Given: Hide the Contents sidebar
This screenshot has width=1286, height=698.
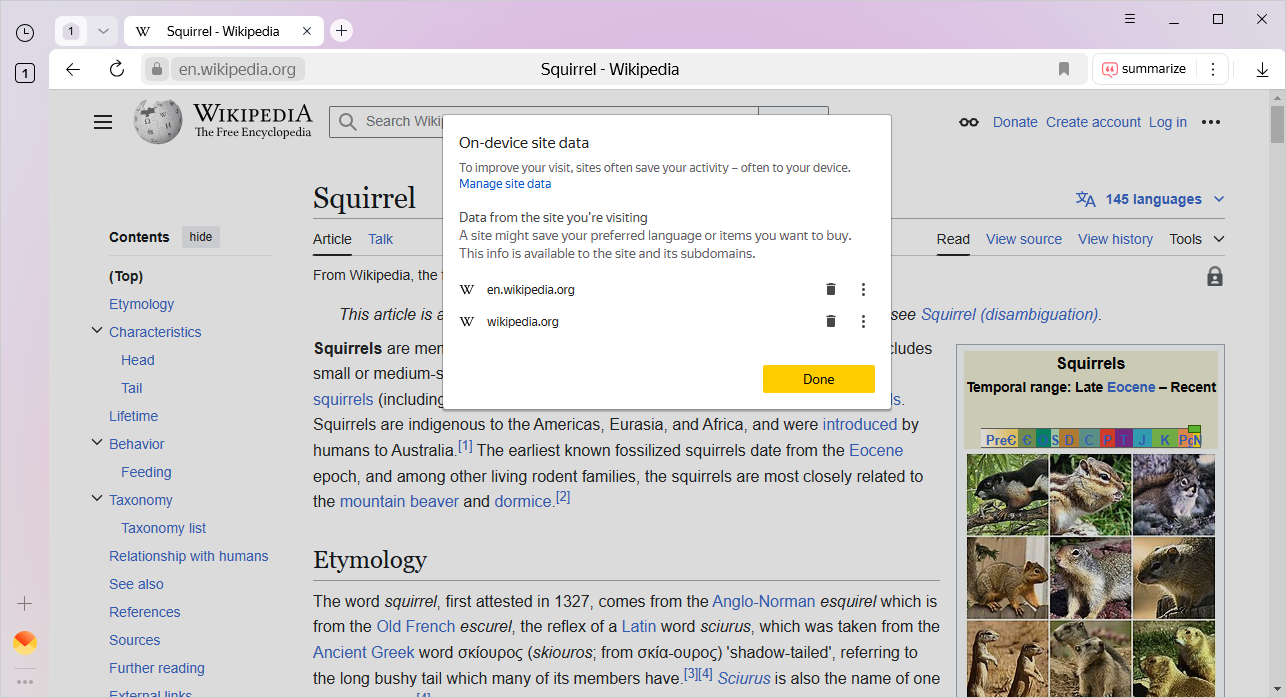Looking at the screenshot, I should tap(201, 237).
